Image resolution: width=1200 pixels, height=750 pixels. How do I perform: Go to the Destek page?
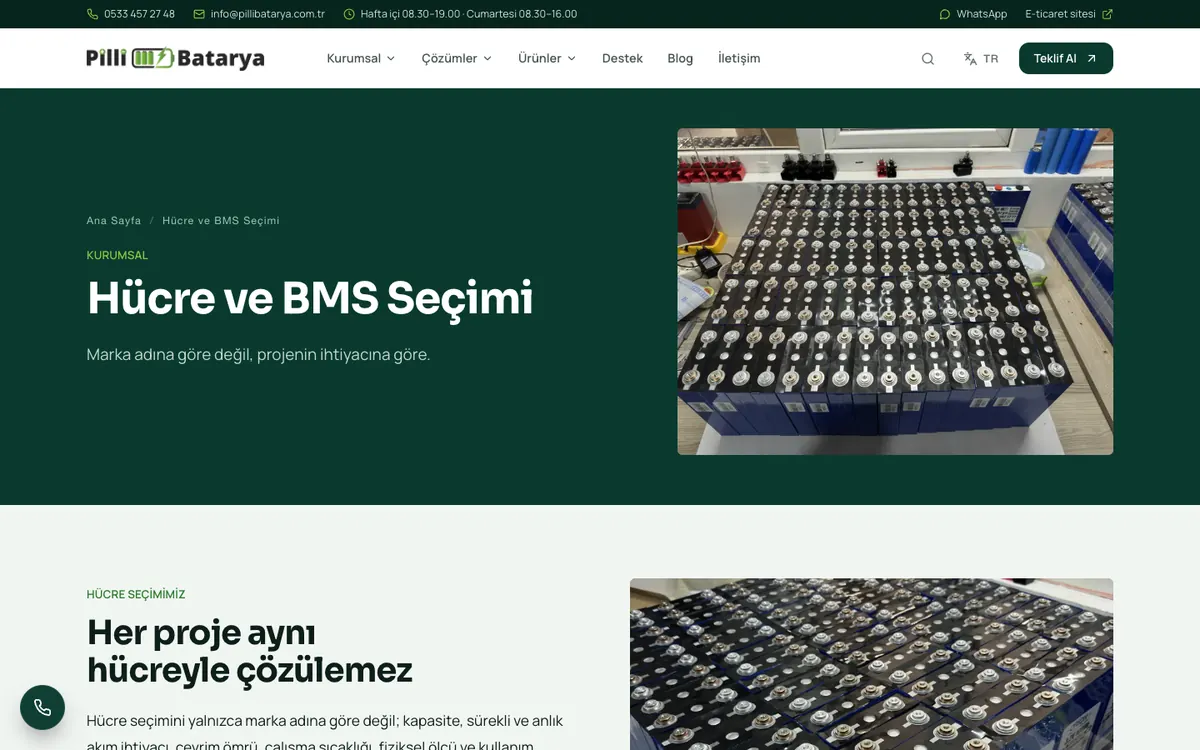[x=622, y=58]
